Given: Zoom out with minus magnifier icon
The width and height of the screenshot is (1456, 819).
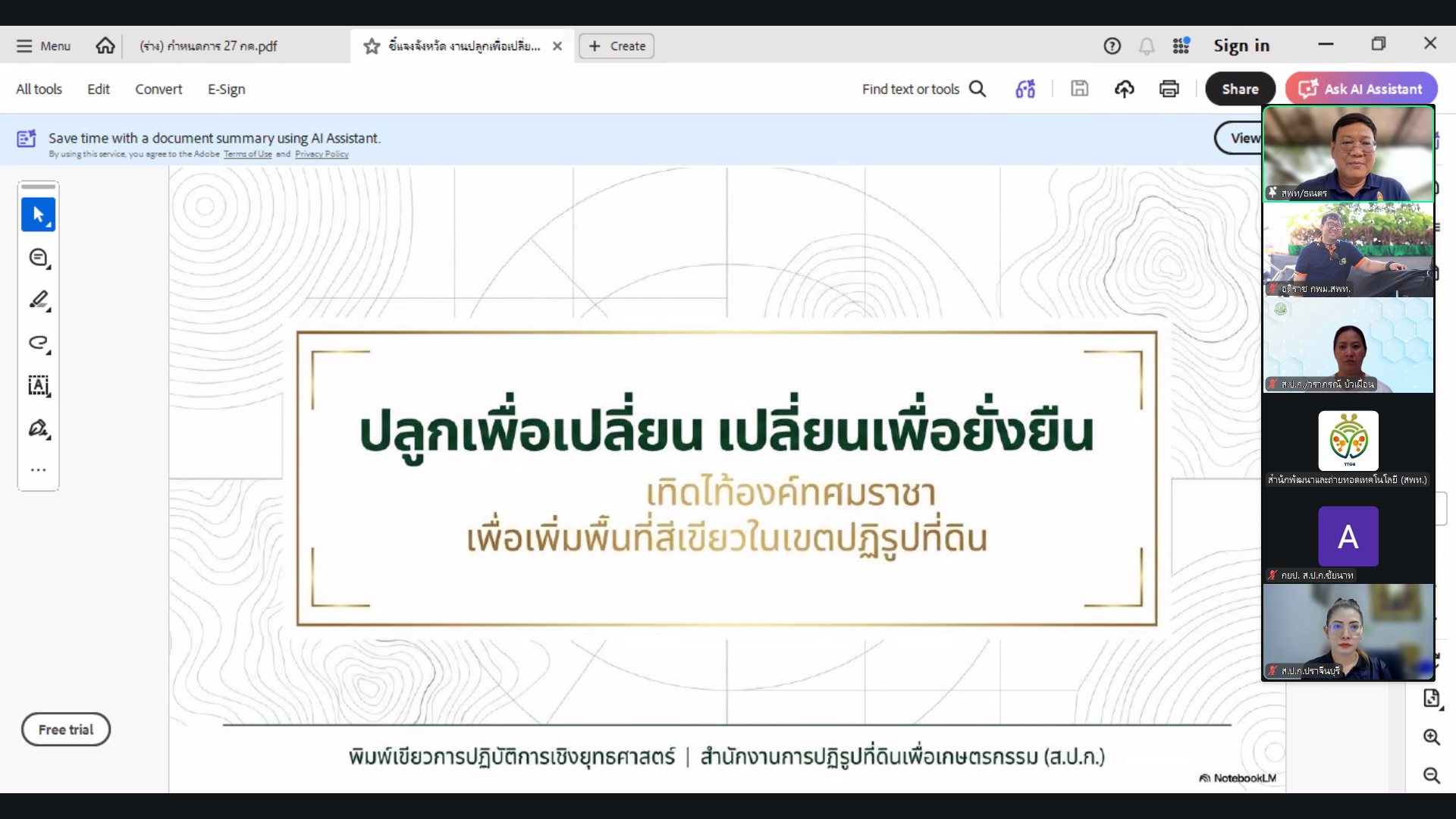Looking at the screenshot, I should pyautogui.click(x=1432, y=776).
